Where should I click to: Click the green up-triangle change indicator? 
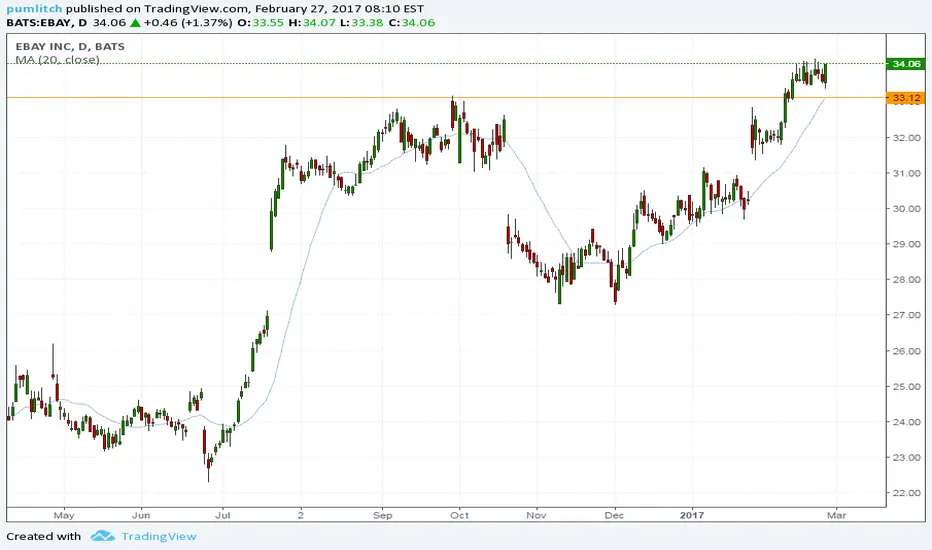[136, 23]
